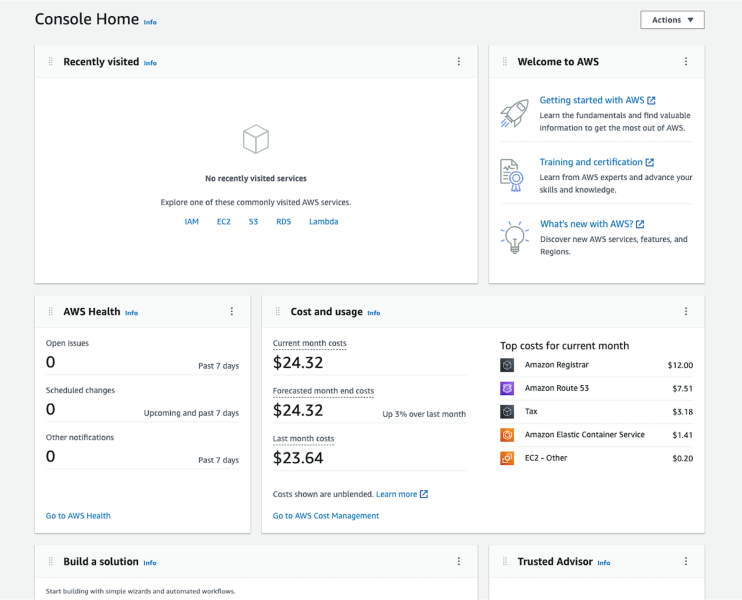Screen dimensions: 742x600
Task: Click the Other notifications label
Action: (80, 437)
